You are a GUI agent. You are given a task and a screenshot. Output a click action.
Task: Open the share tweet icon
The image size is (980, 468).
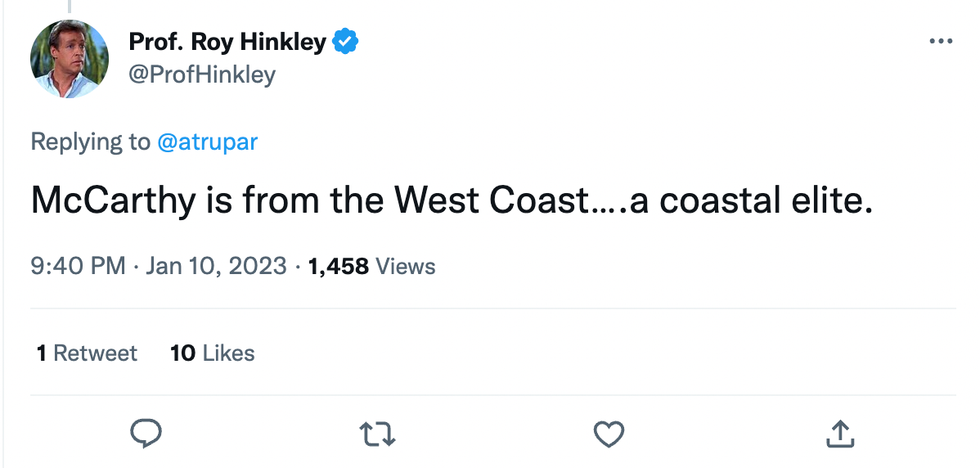pyautogui.click(x=840, y=433)
